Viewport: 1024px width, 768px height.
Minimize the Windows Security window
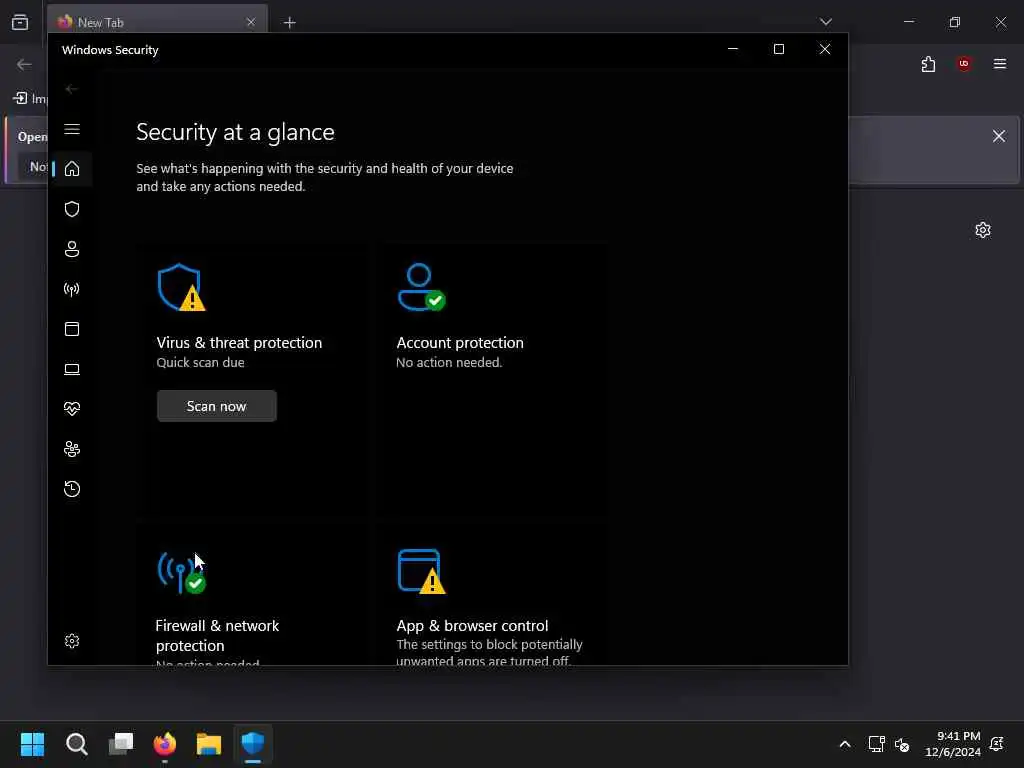pos(733,49)
